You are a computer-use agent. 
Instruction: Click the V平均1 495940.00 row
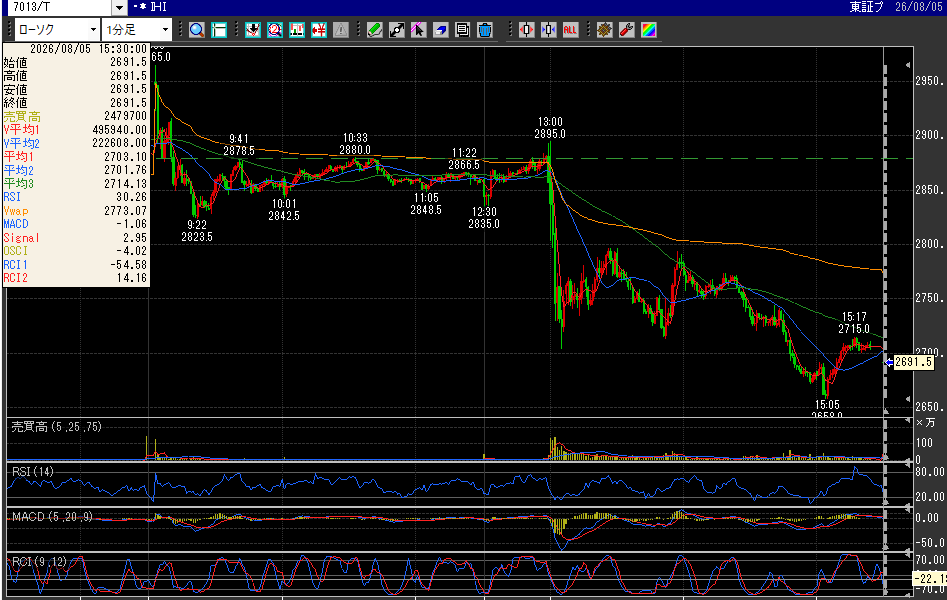75,130
